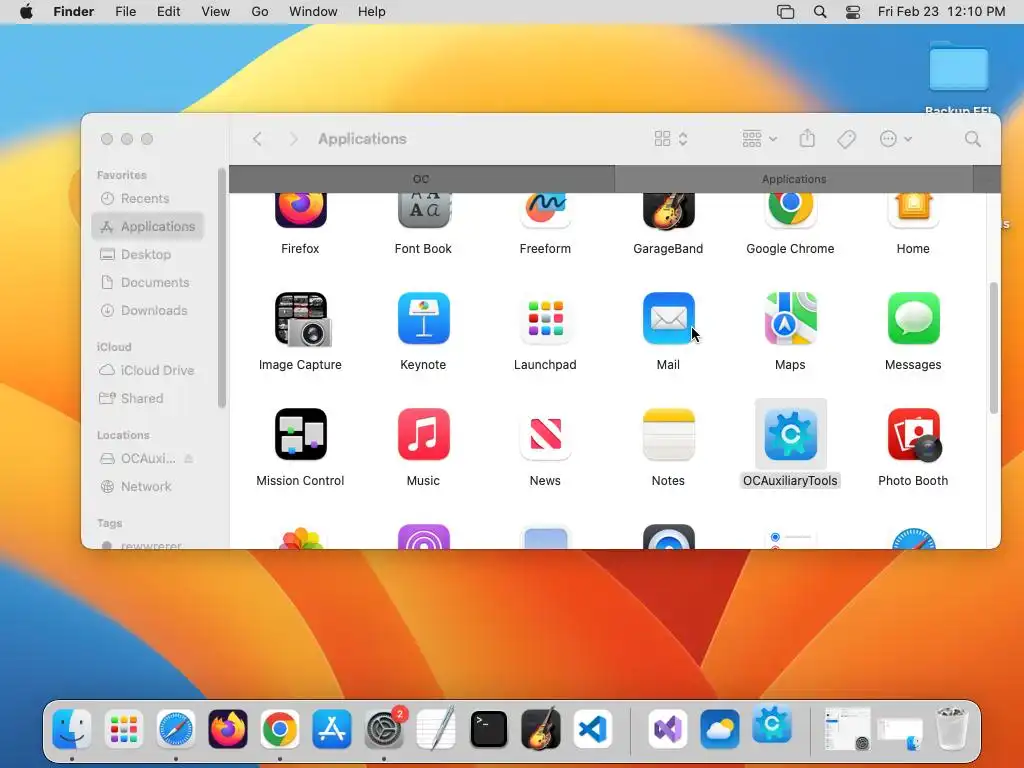Select the GarageBand app in Finder window
The width and height of the screenshot is (1024, 768).
point(668,210)
